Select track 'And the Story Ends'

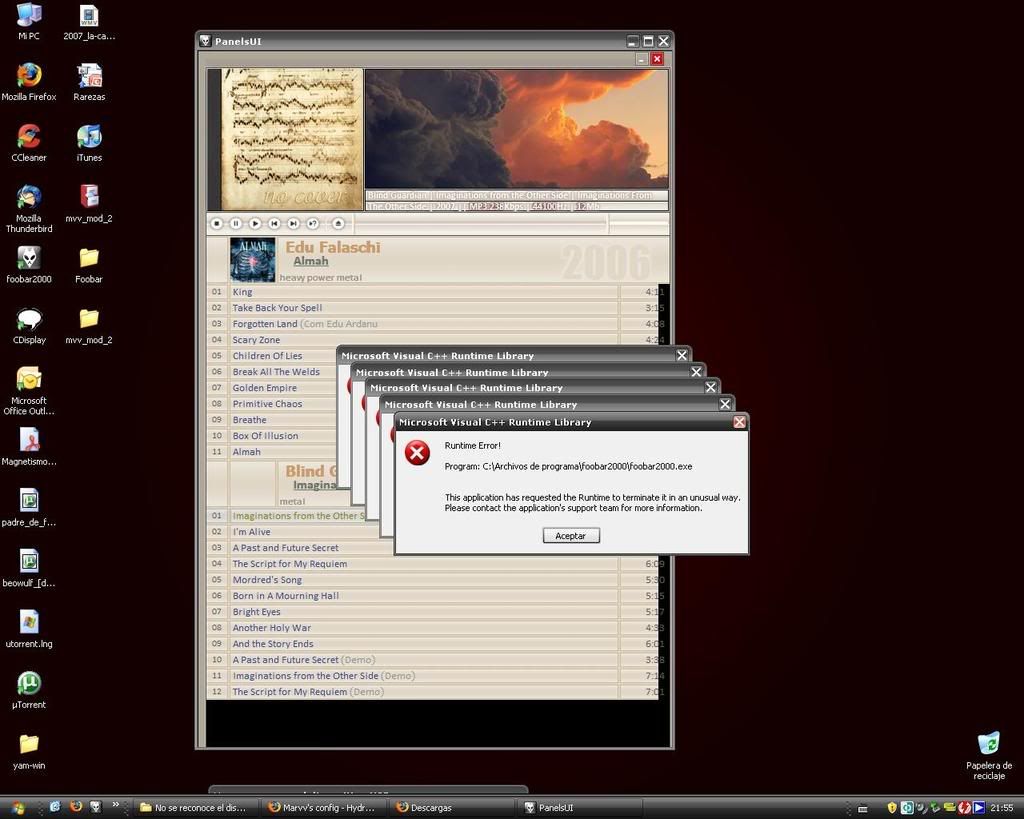click(436, 644)
